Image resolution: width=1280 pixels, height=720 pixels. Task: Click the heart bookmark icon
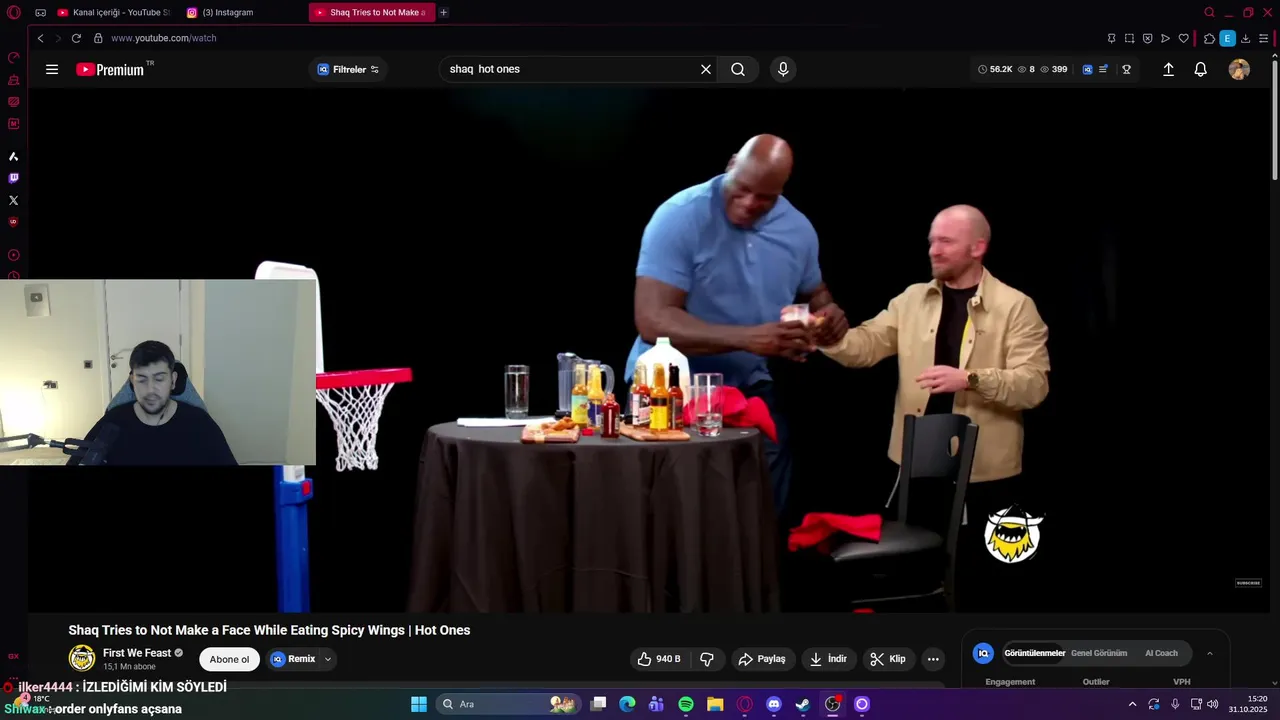1183,38
